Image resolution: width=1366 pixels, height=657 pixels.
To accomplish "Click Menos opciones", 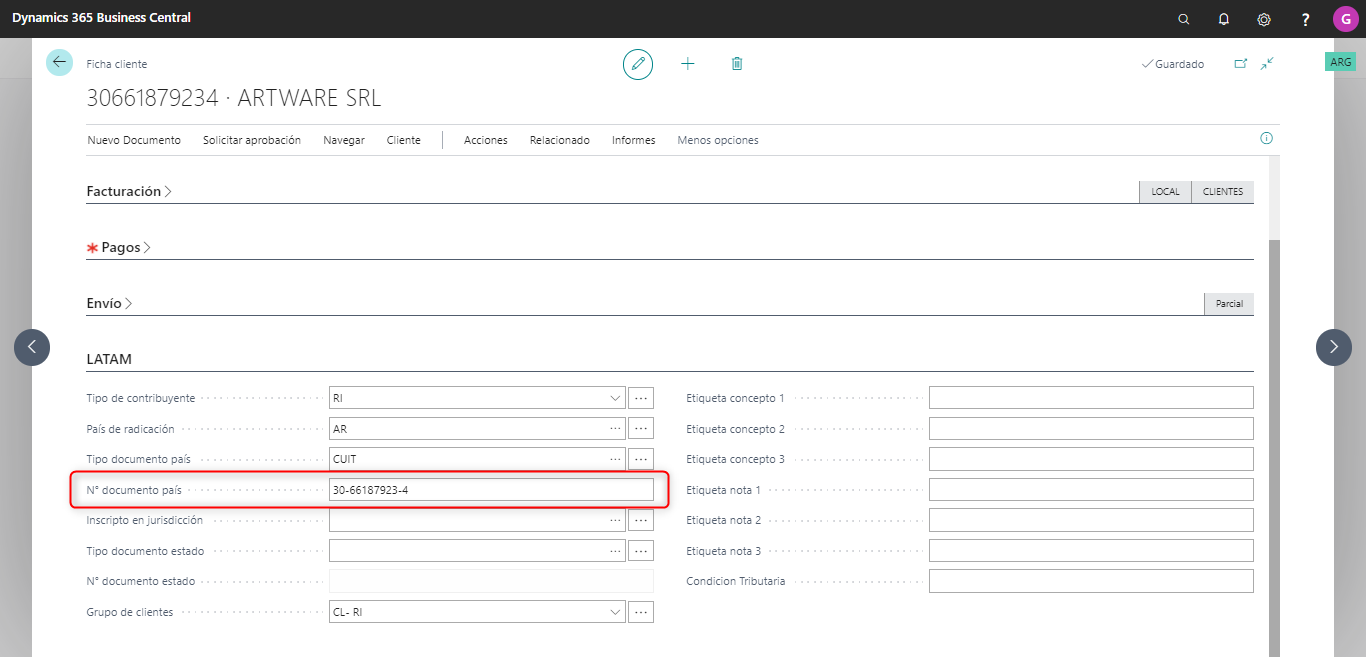I will (718, 140).
